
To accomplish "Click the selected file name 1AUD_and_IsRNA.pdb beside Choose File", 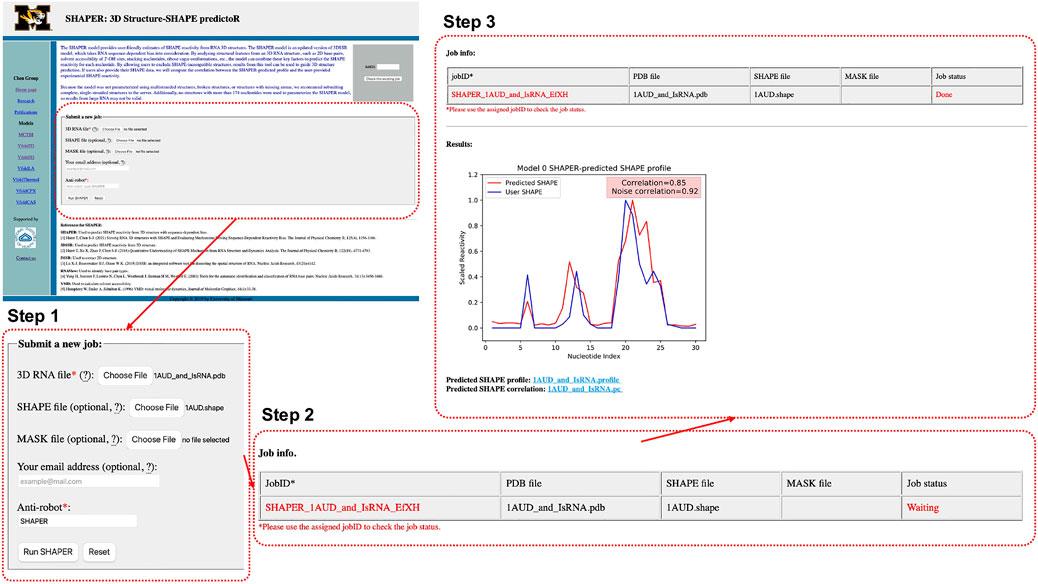I will (x=189, y=375).
